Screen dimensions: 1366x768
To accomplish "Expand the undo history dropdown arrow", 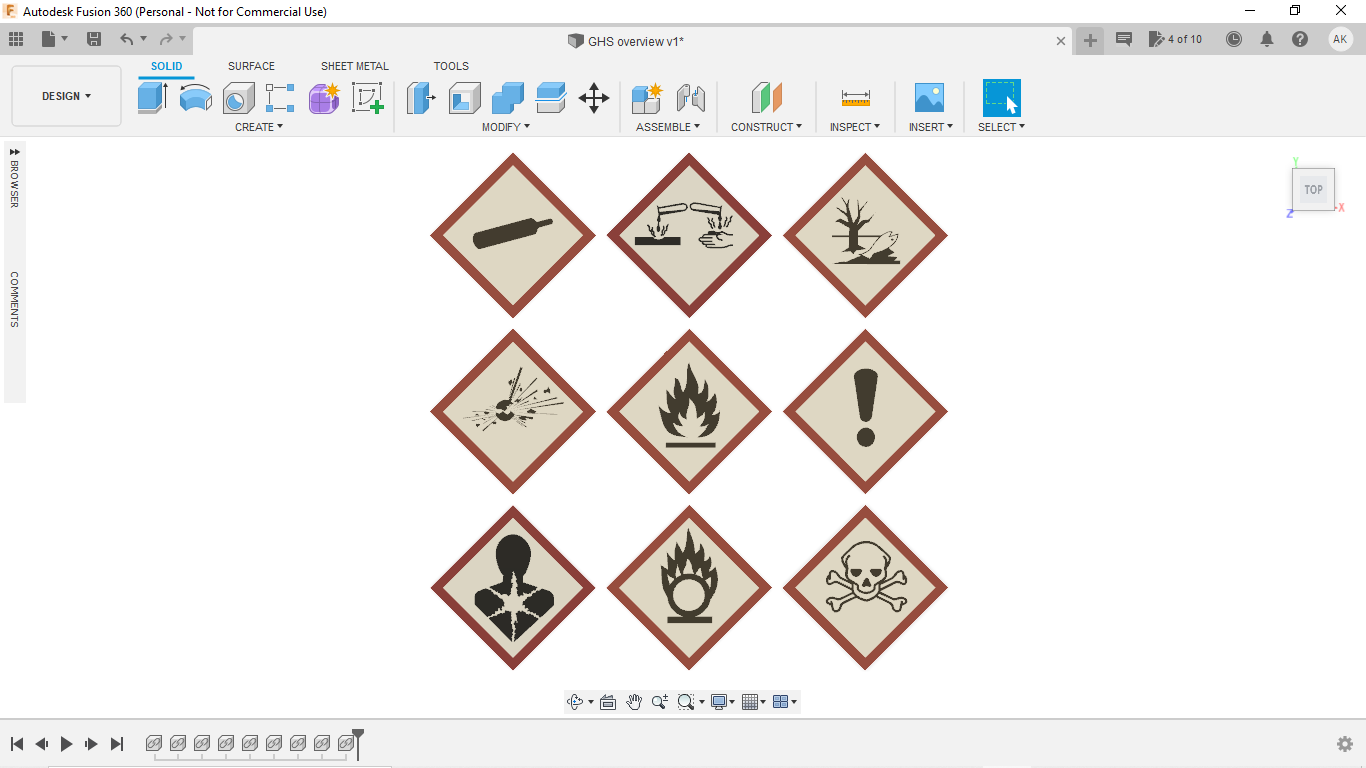I will pyautogui.click(x=143, y=39).
